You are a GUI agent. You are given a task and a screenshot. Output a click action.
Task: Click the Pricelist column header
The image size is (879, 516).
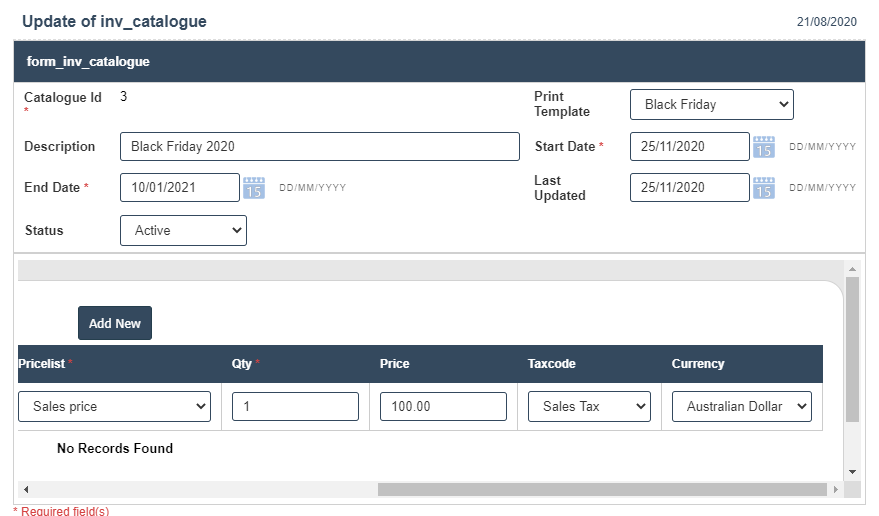42,364
